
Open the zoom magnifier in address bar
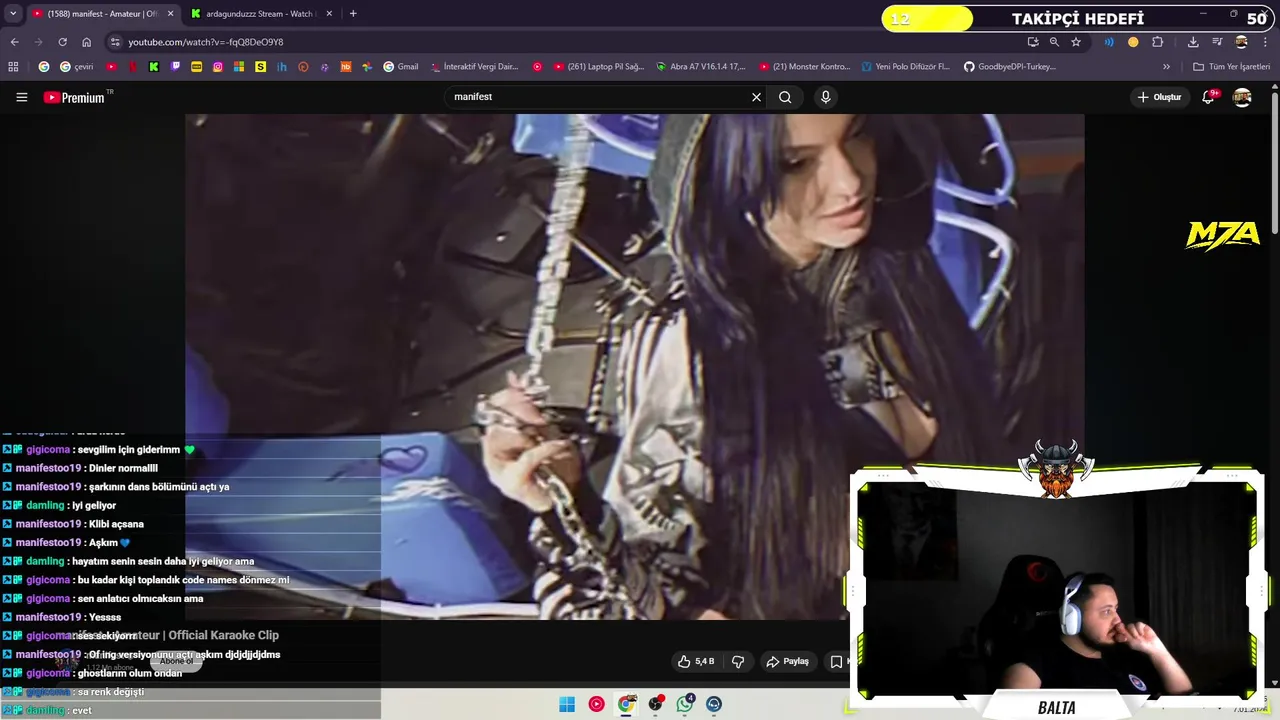(1054, 42)
